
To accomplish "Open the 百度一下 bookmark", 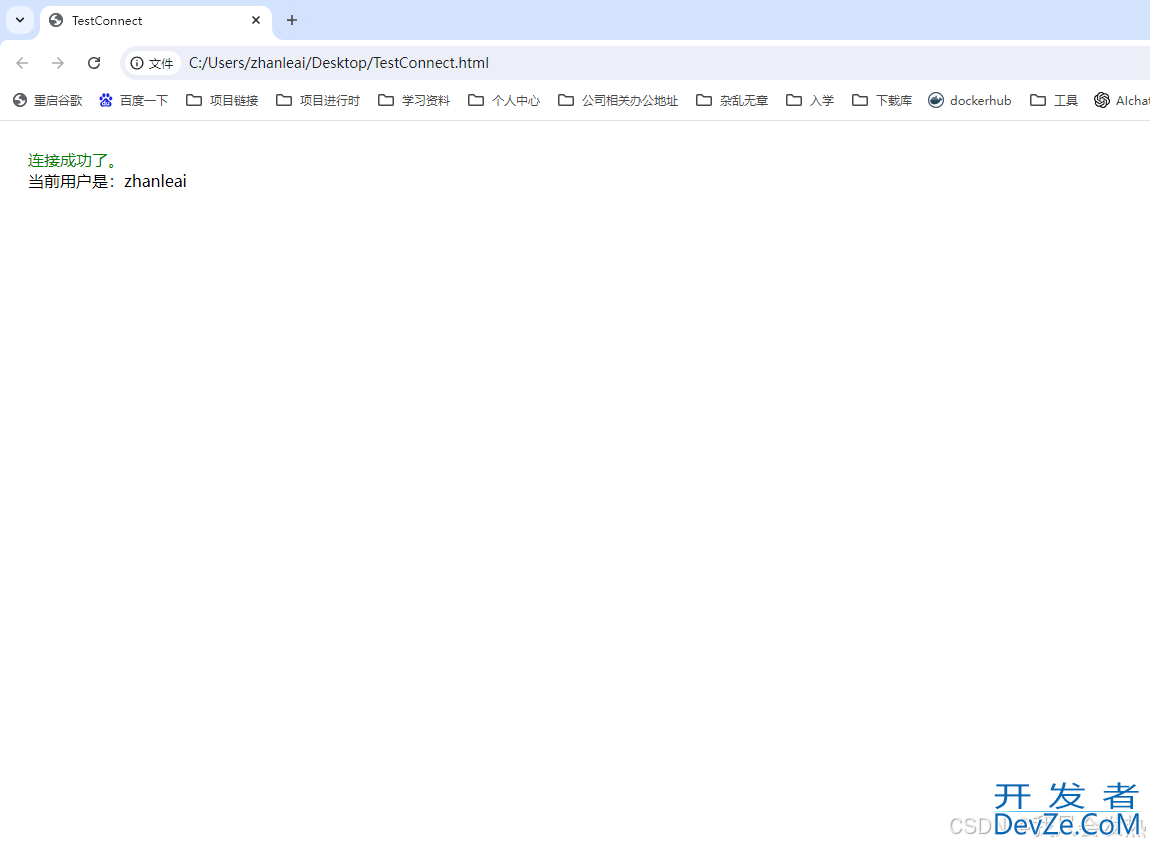I will pyautogui.click(x=133, y=100).
